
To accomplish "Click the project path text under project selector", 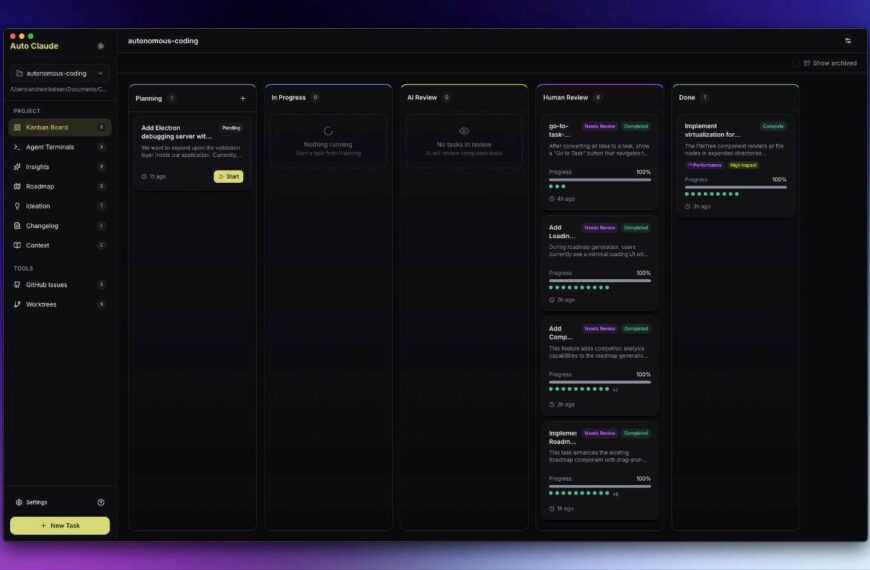I will (59, 89).
